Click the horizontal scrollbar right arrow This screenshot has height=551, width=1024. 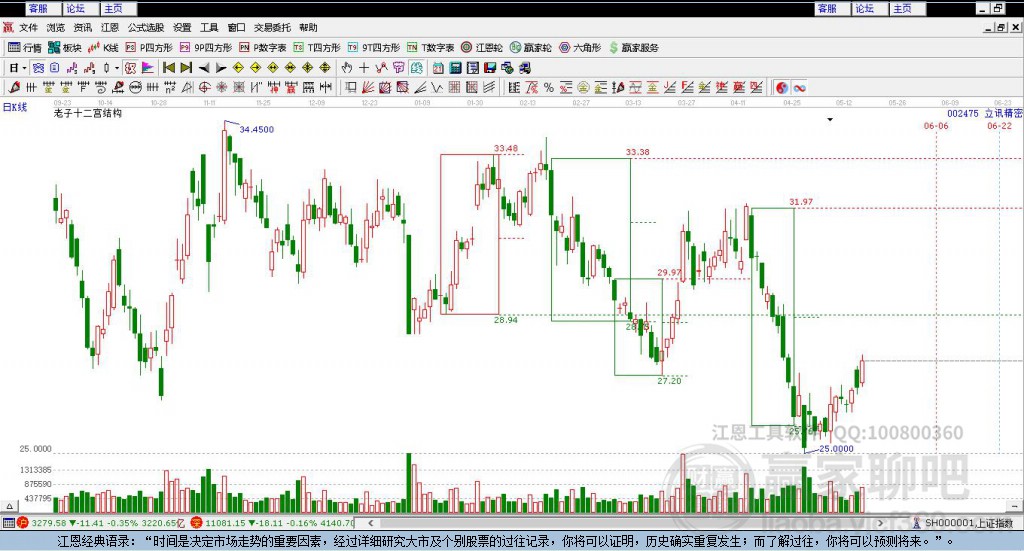click(880, 523)
